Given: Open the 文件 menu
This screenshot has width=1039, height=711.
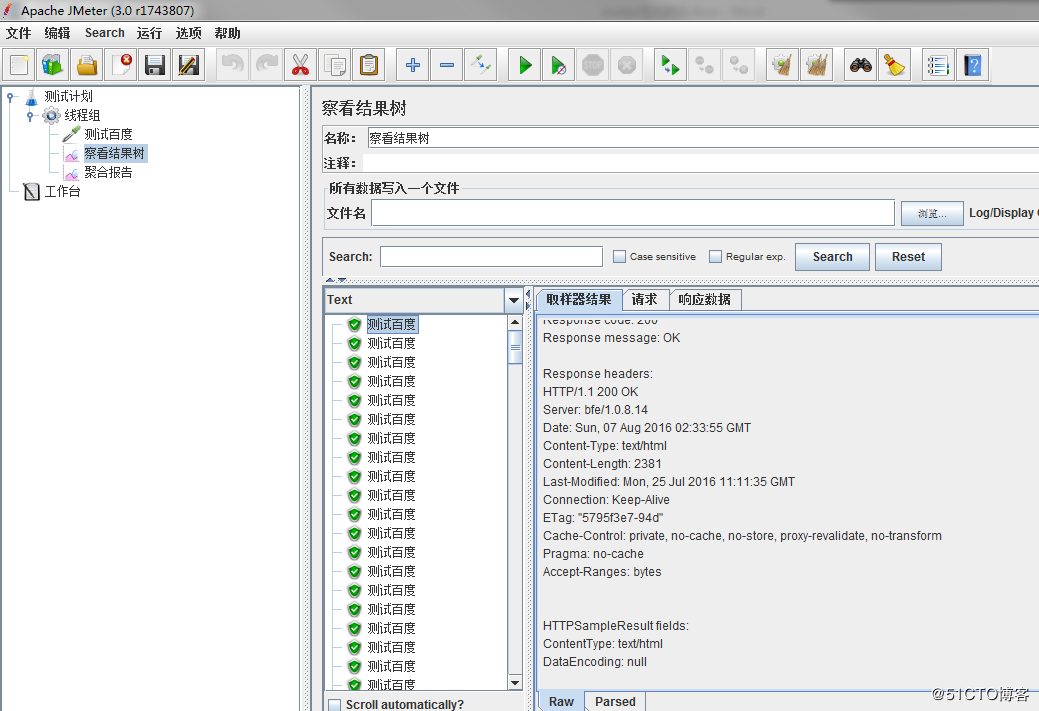Looking at the screenshot, I should 19,33.
